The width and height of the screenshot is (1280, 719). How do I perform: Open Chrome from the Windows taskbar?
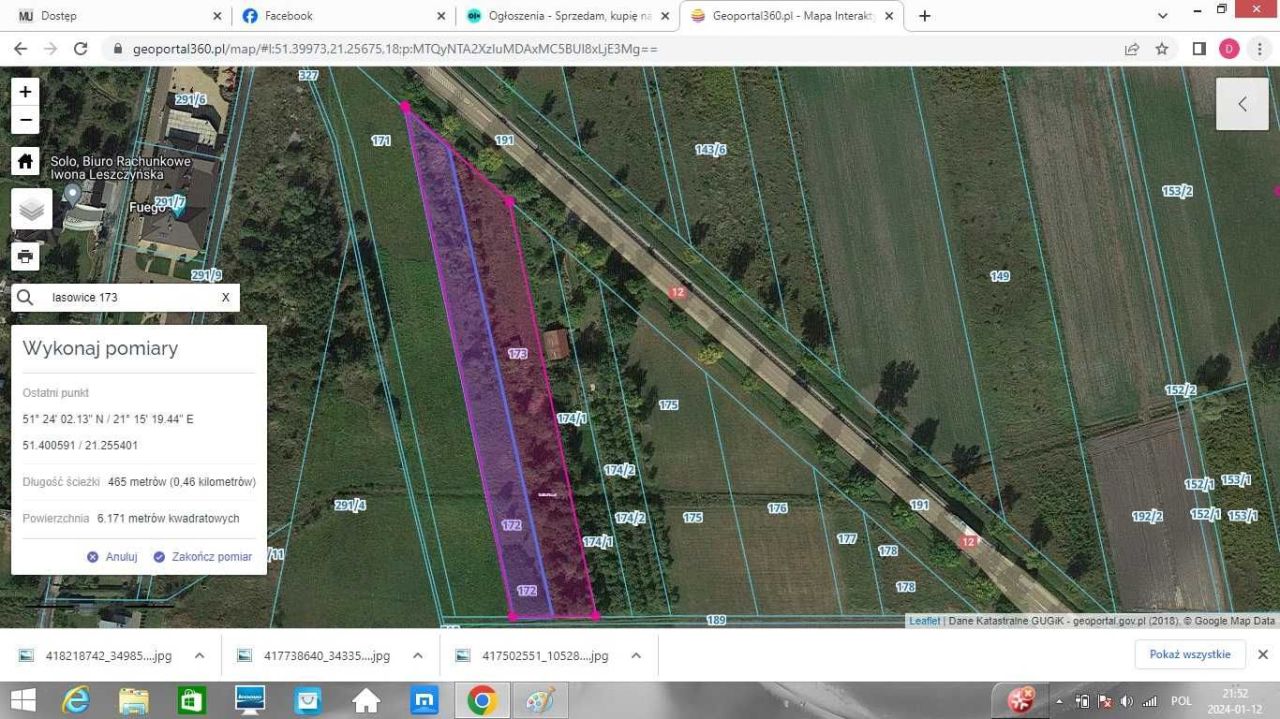pyautogui.click(x=482, y=701)
